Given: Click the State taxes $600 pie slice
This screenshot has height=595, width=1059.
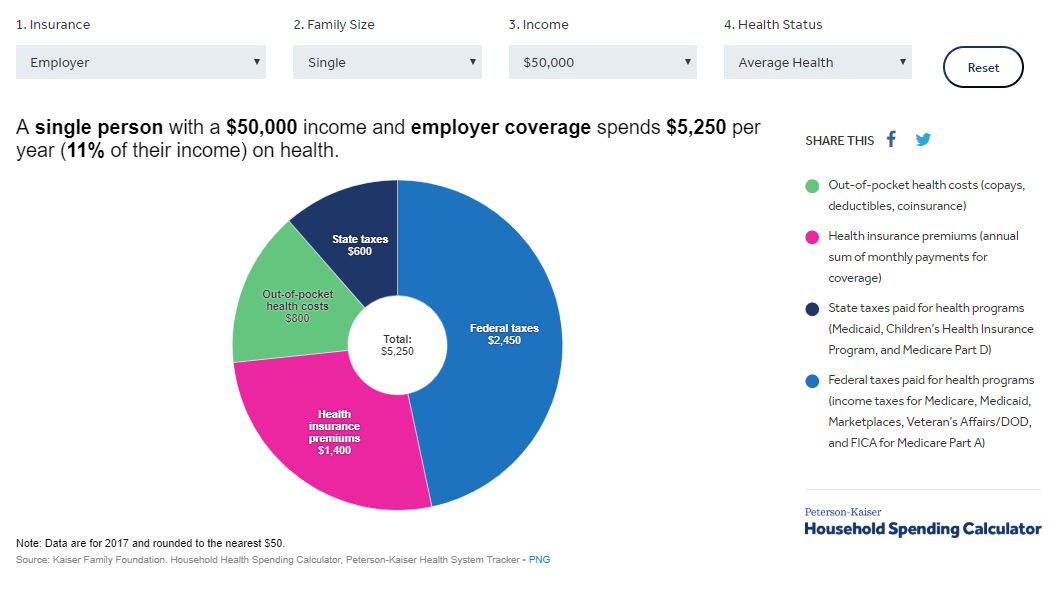Looking at the screenshot, I should click(360, 245).
